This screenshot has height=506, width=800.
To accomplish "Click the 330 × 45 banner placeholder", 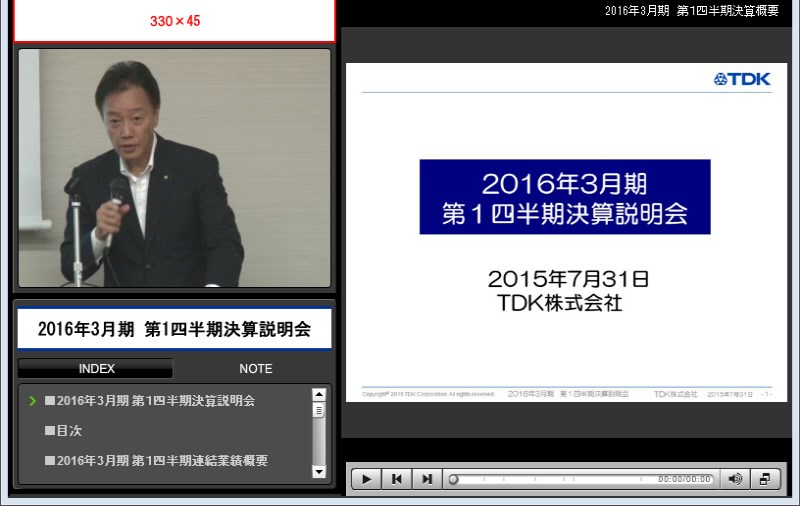I will 174,21.
